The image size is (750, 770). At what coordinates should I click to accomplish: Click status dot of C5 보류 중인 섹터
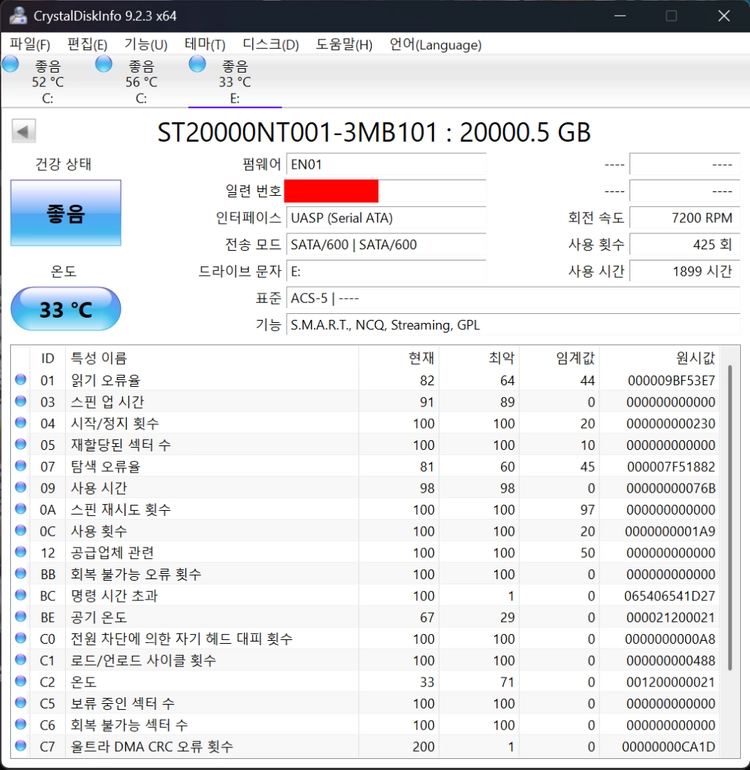pyautogui.click(x=21, y=703)
